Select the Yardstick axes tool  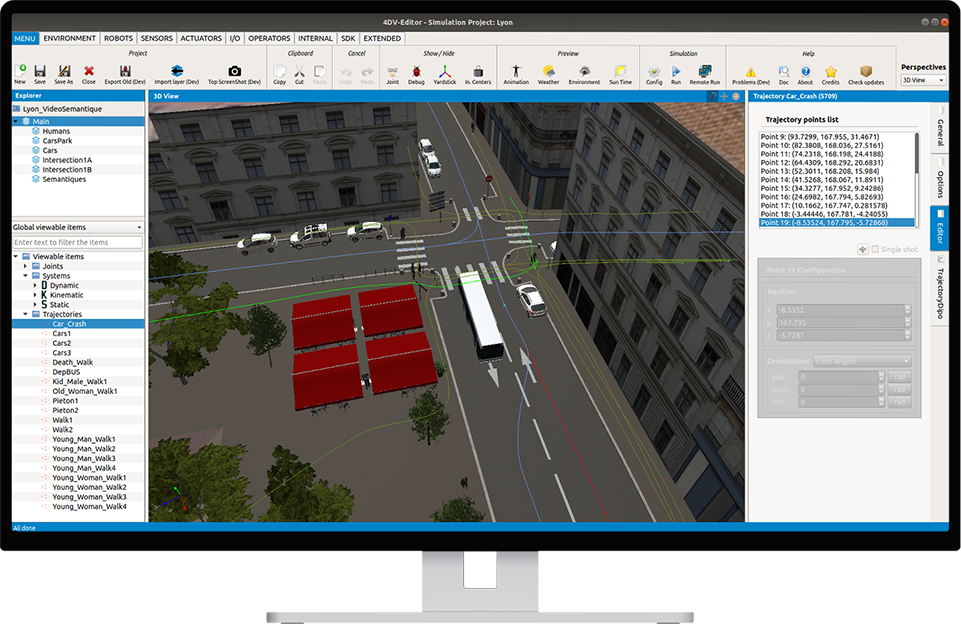(x=445, y=72)
